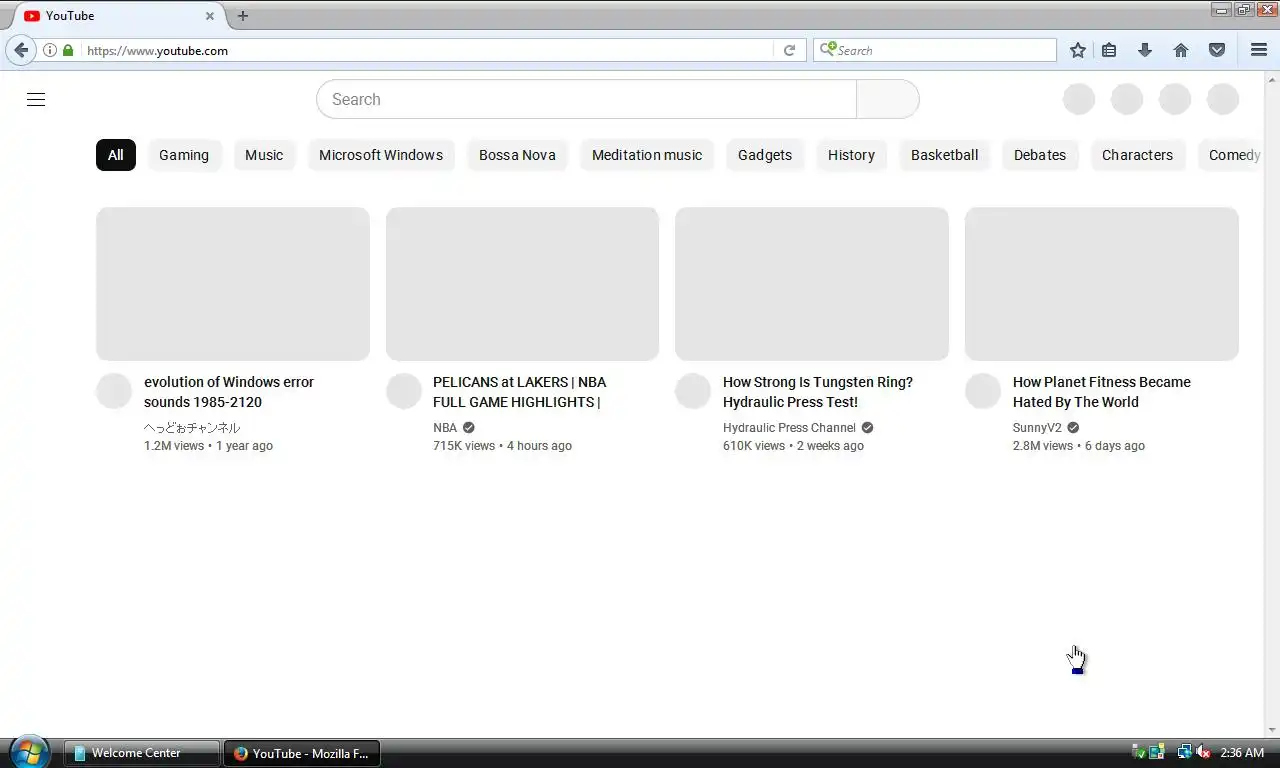Switch to Welcome Center taskbar window
The height and width of the screenshot is (768, 1280).
tap(142, 753)
